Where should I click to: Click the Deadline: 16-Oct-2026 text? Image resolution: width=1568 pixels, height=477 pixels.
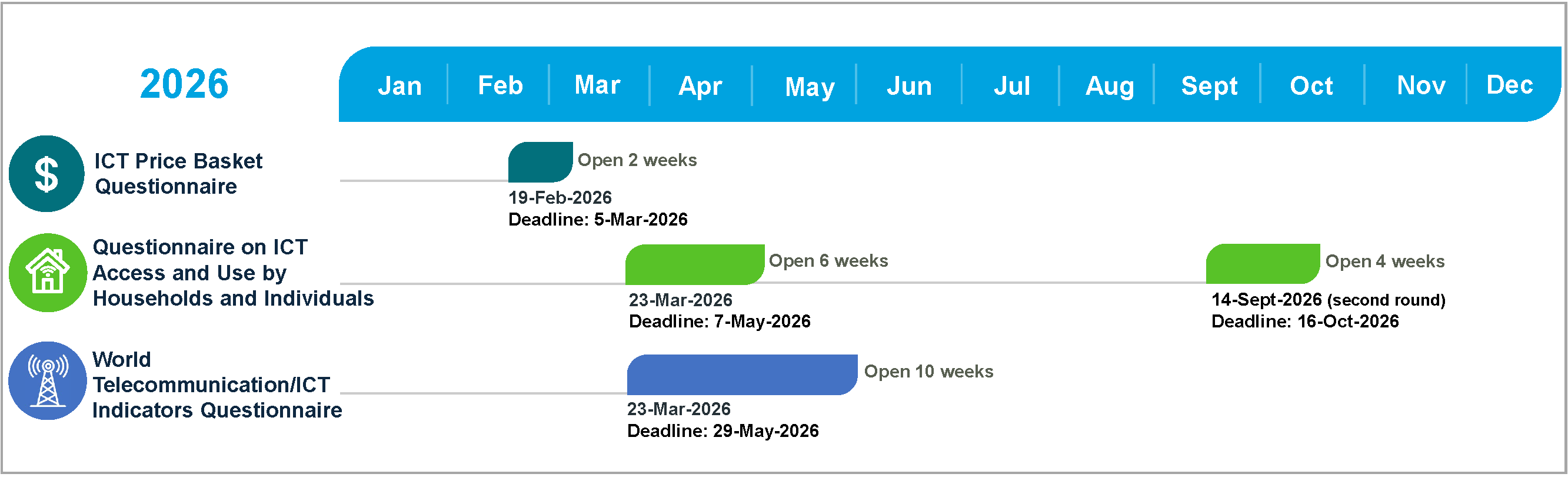(1305, 322)
